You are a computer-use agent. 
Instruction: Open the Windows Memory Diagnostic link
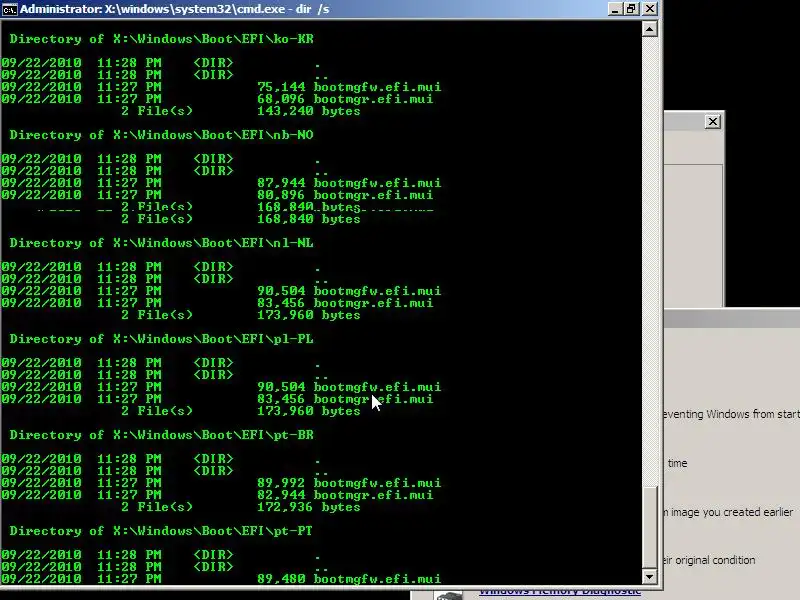coord(560,592)
